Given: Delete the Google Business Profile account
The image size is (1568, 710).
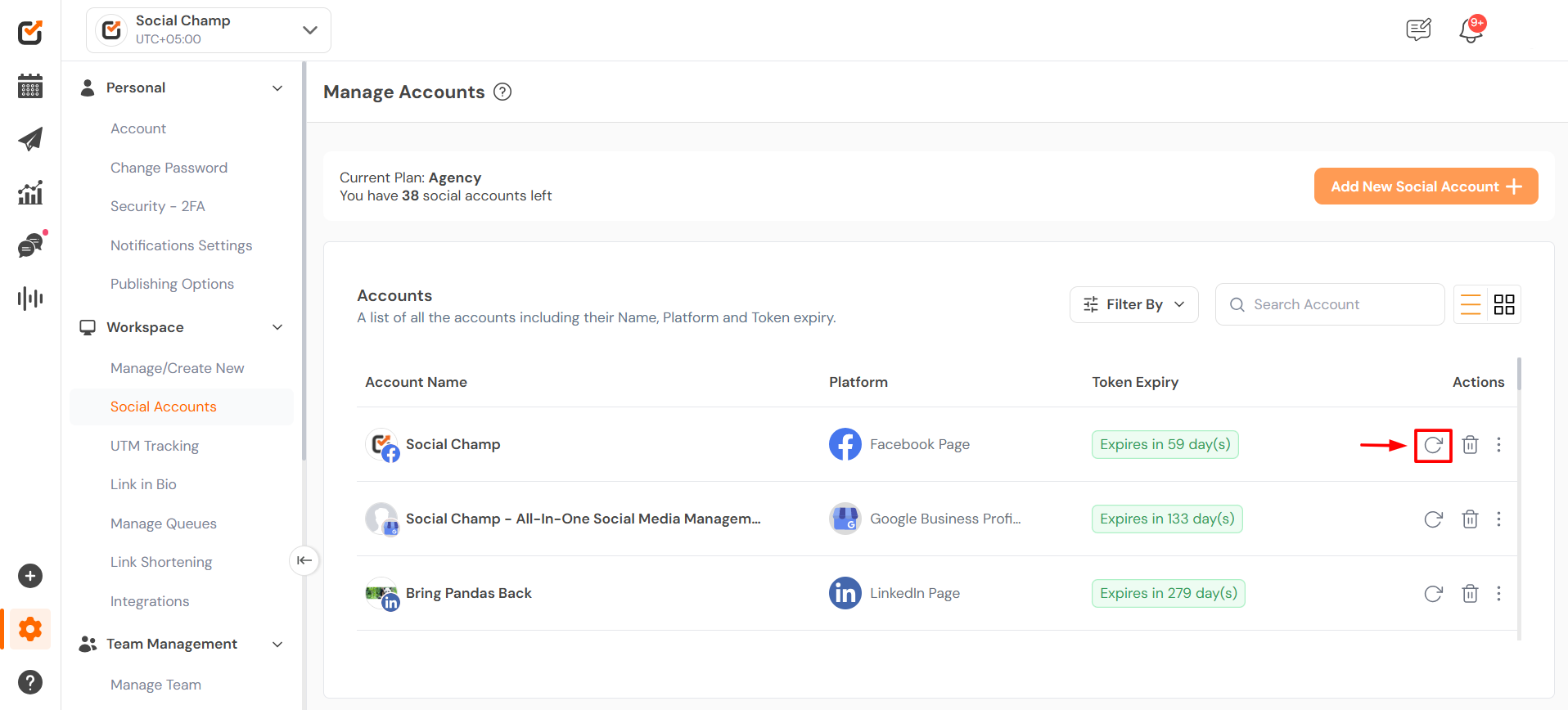Looking at the screenshot, I should tap(1471, 519).
